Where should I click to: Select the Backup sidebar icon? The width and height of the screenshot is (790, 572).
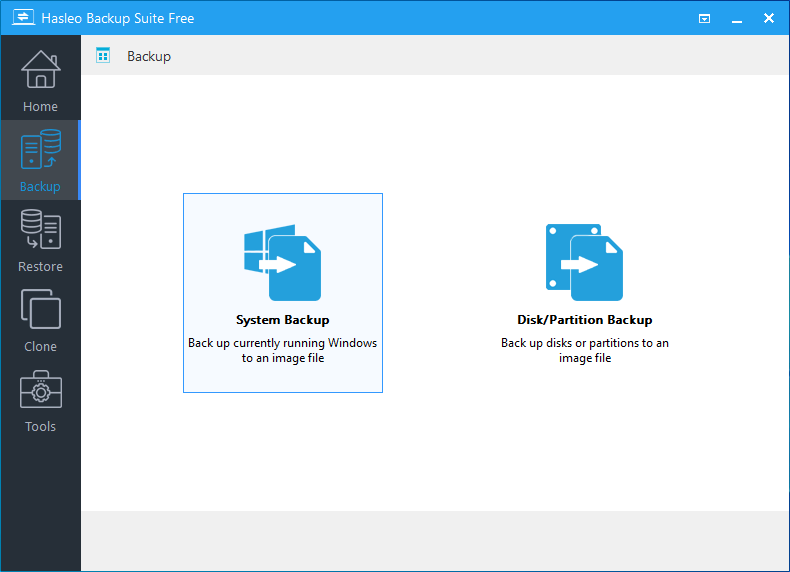pos(40,150)
